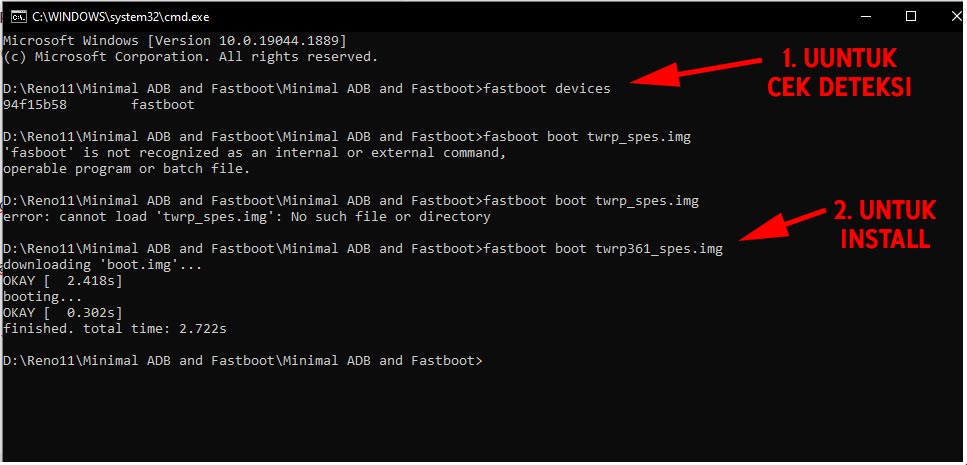Click the device serial 94f15b58
Viewport: 967px width, 465px height.
point(36,104)
